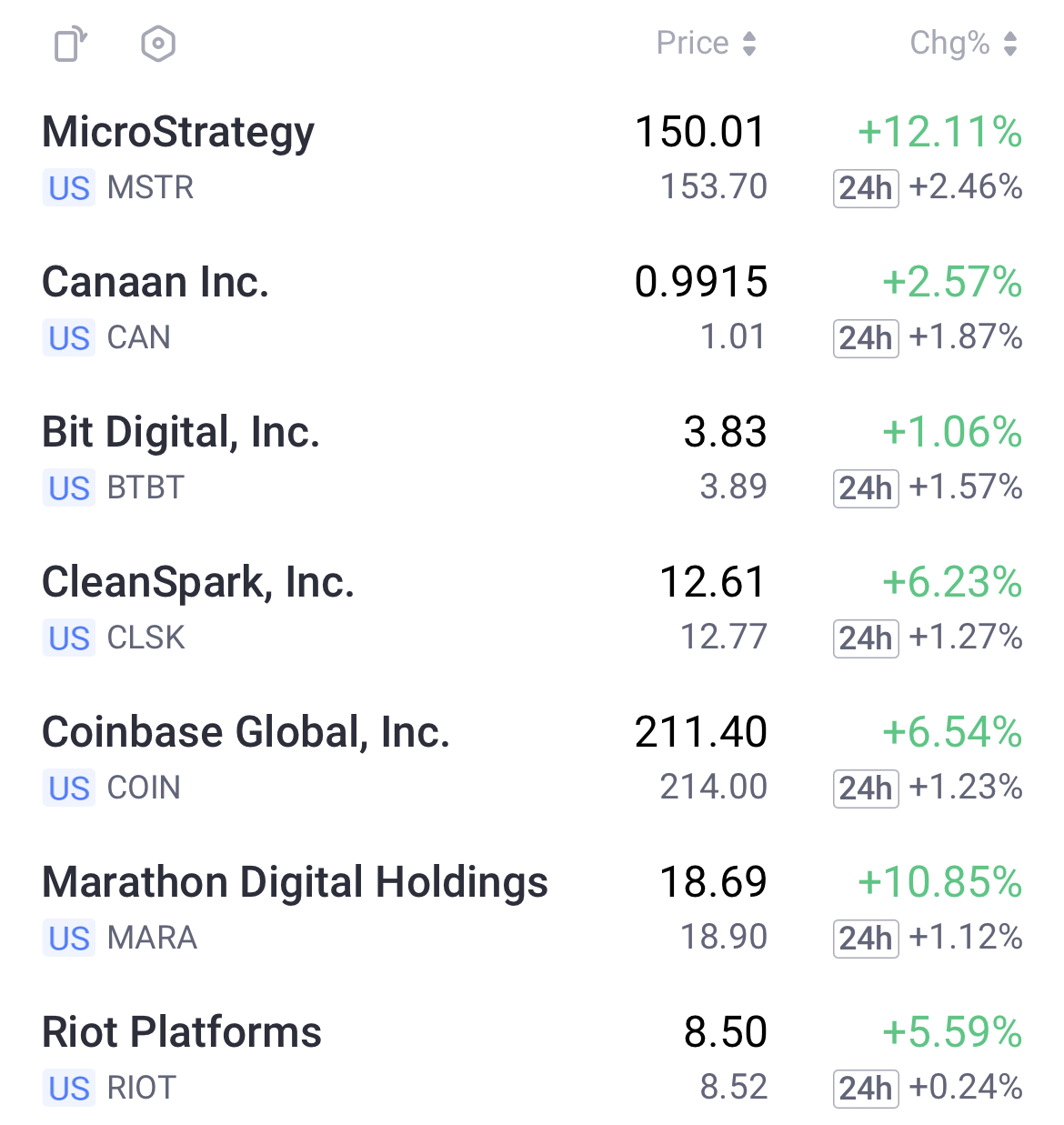The image size is (1064, 1125).
Task: Tap the 24h badge for CAN
Action: coord(866,338)
